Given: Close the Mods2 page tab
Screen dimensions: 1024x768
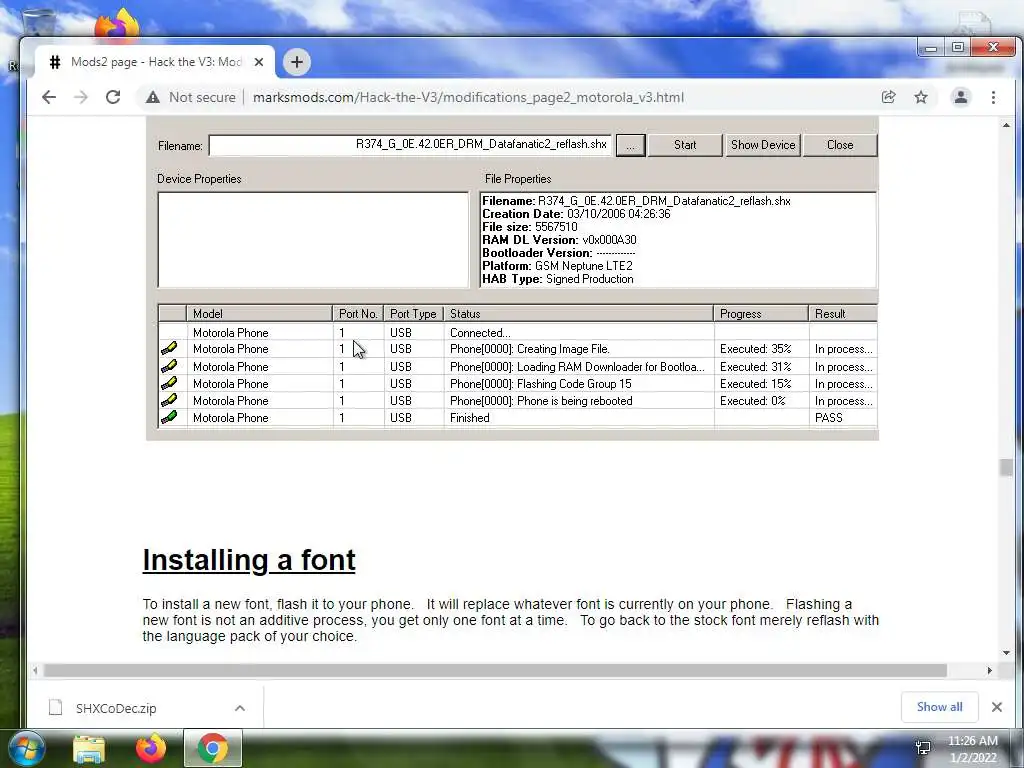Looking at the screenshot, I should [259, 62].
